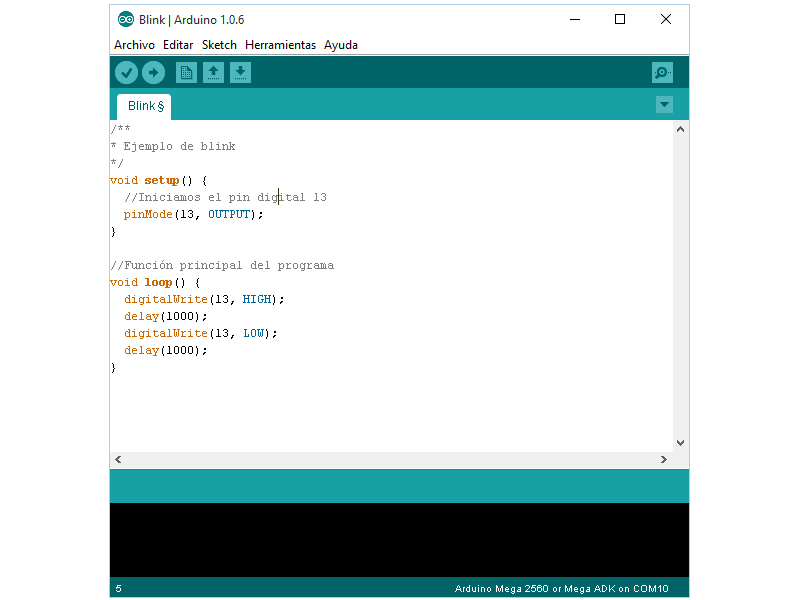Click the 'Ejemplo de blink' comment line

(173, 146)
